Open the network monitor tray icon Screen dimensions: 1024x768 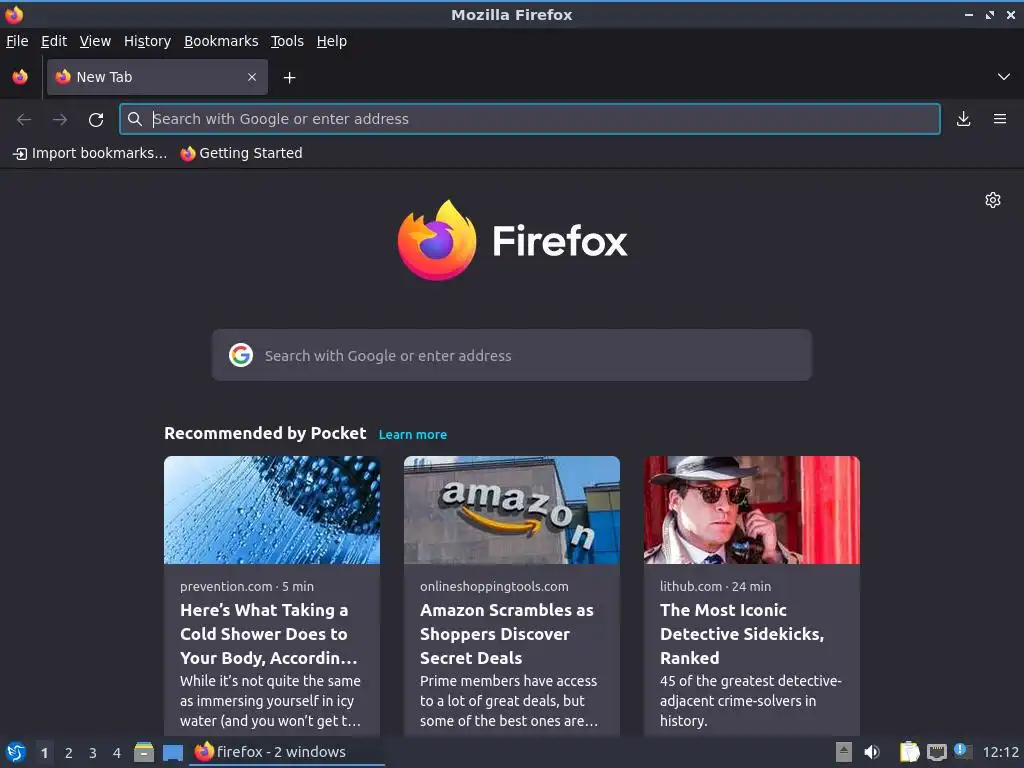936,752
